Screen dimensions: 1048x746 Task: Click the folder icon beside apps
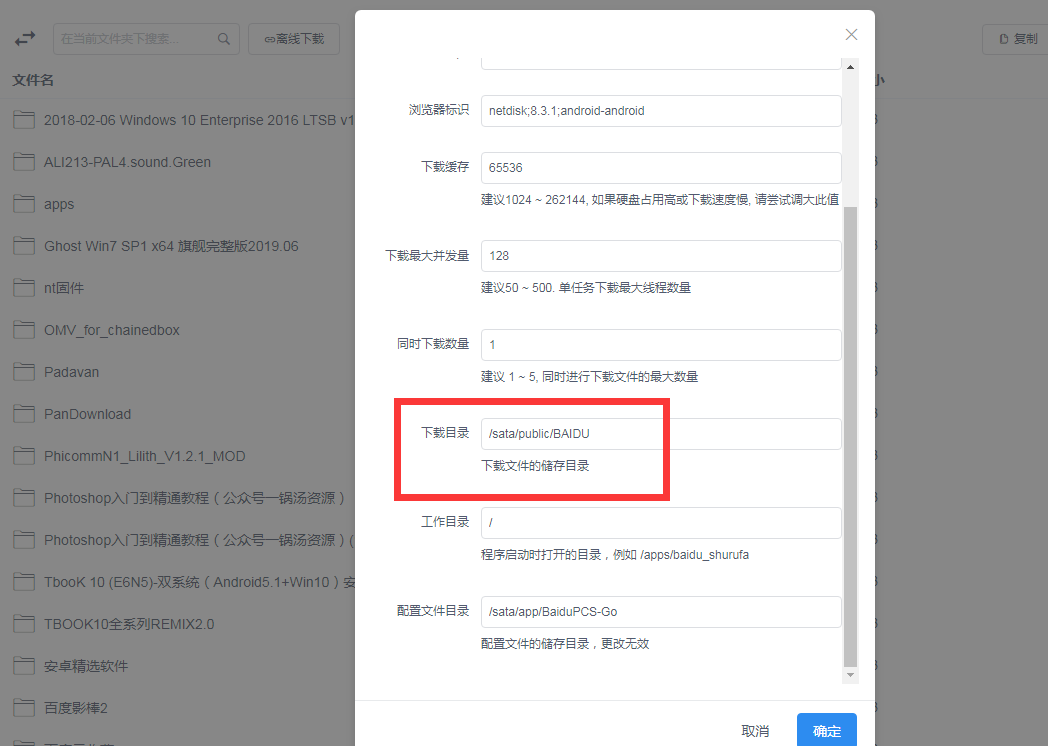pyautogui.click(x=24, y=204)
